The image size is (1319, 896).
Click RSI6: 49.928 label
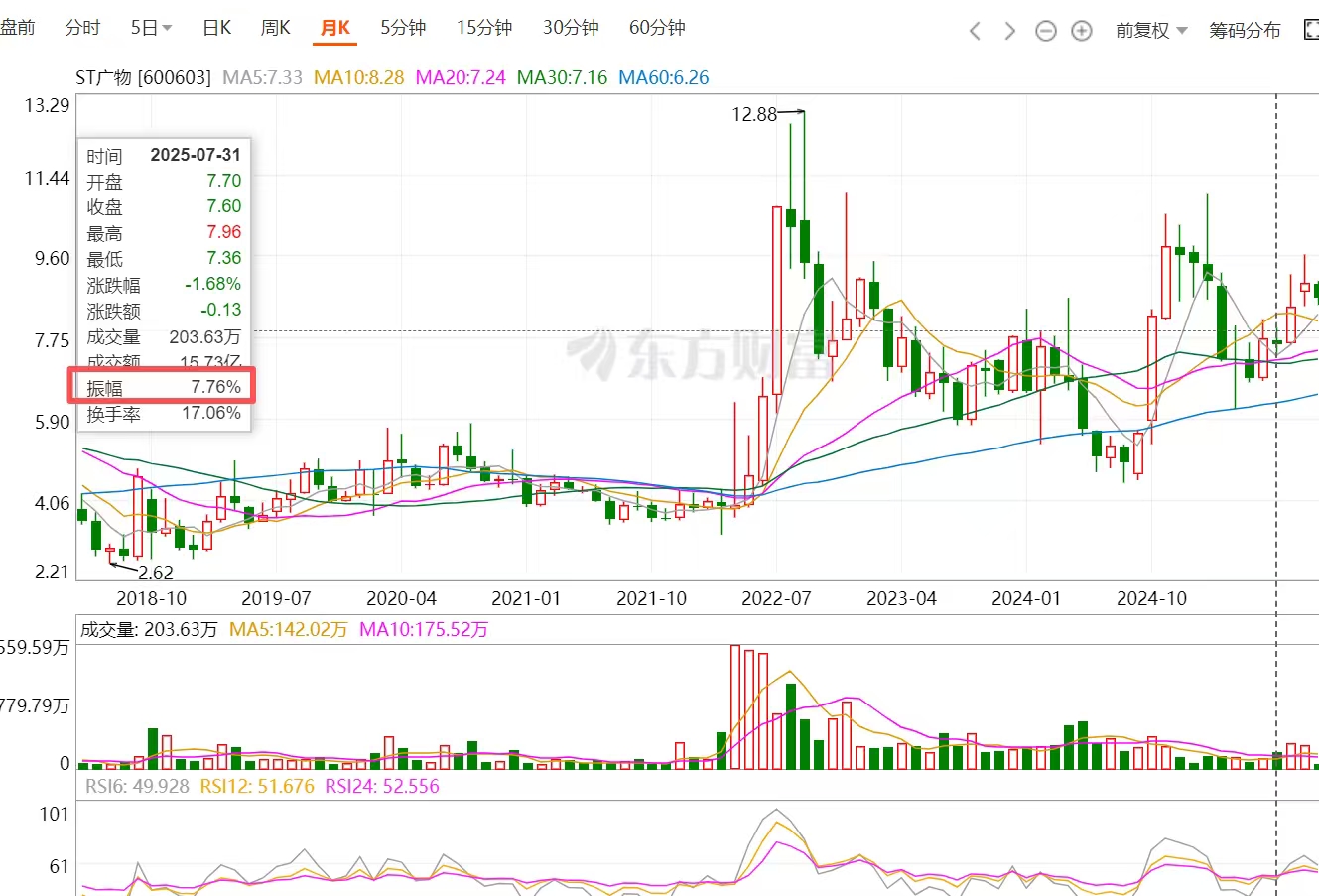(137, 786)
